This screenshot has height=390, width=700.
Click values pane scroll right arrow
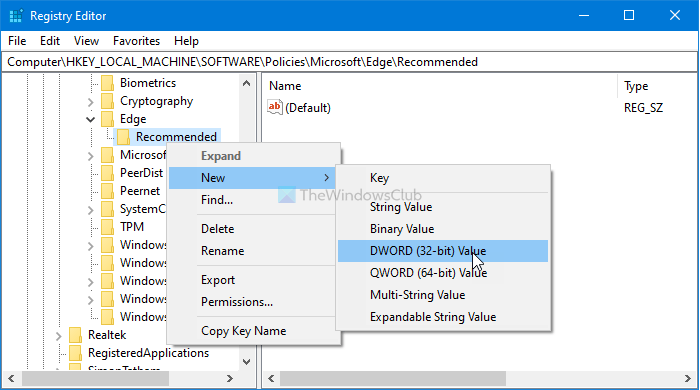pos(688,379)
